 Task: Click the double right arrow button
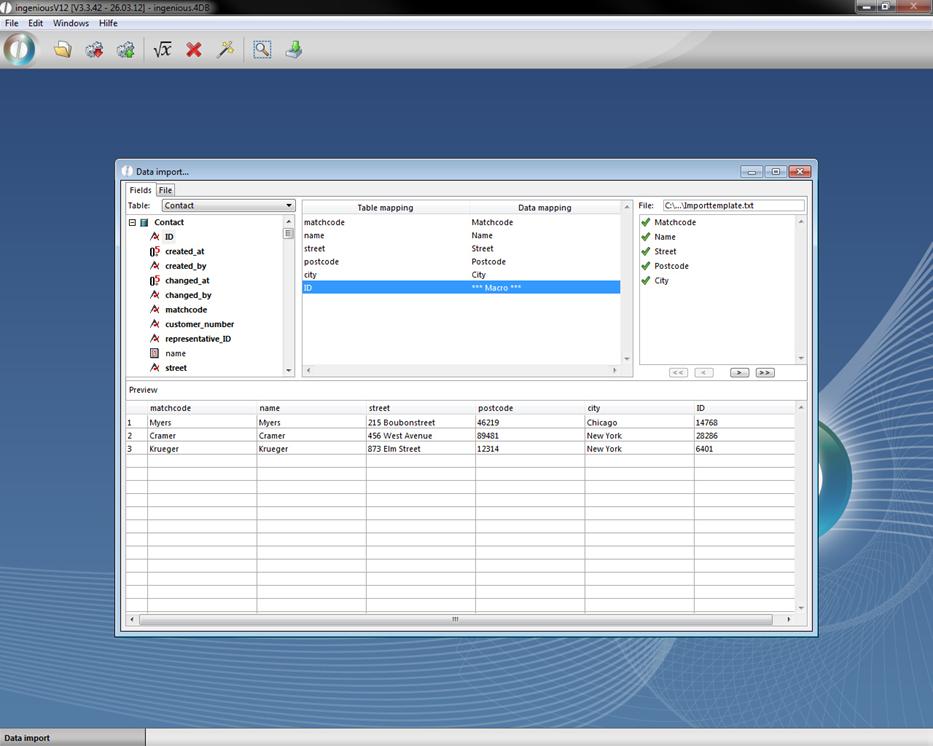pos(765,372)
